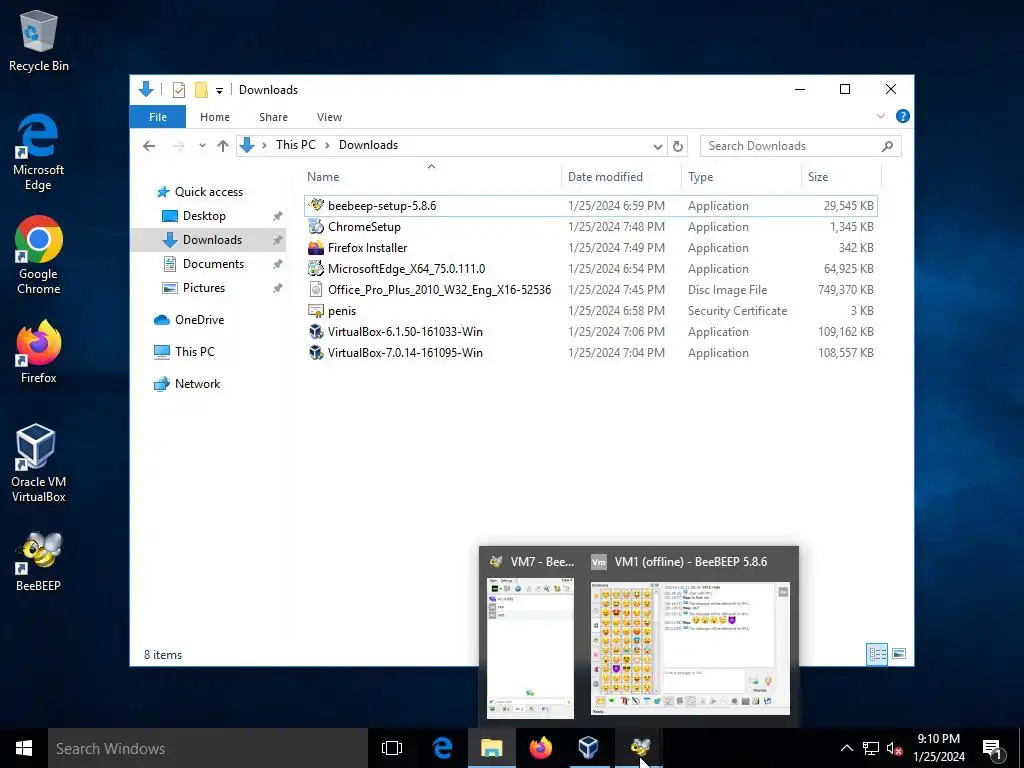
Task: Launch Microsoft Edge from the desktop
Action: (38, 152)
